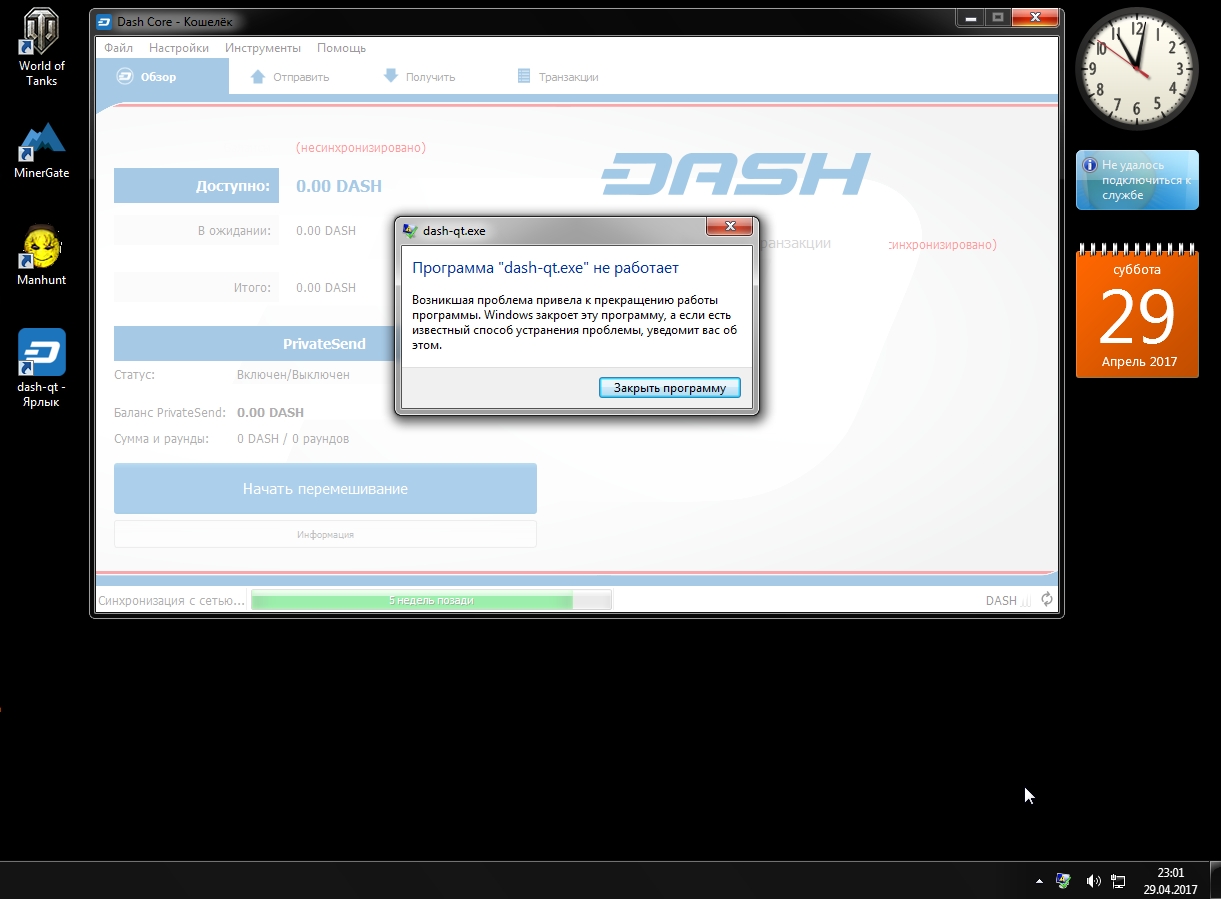Open the Settings menu (Настройки)

click(179, 48)
